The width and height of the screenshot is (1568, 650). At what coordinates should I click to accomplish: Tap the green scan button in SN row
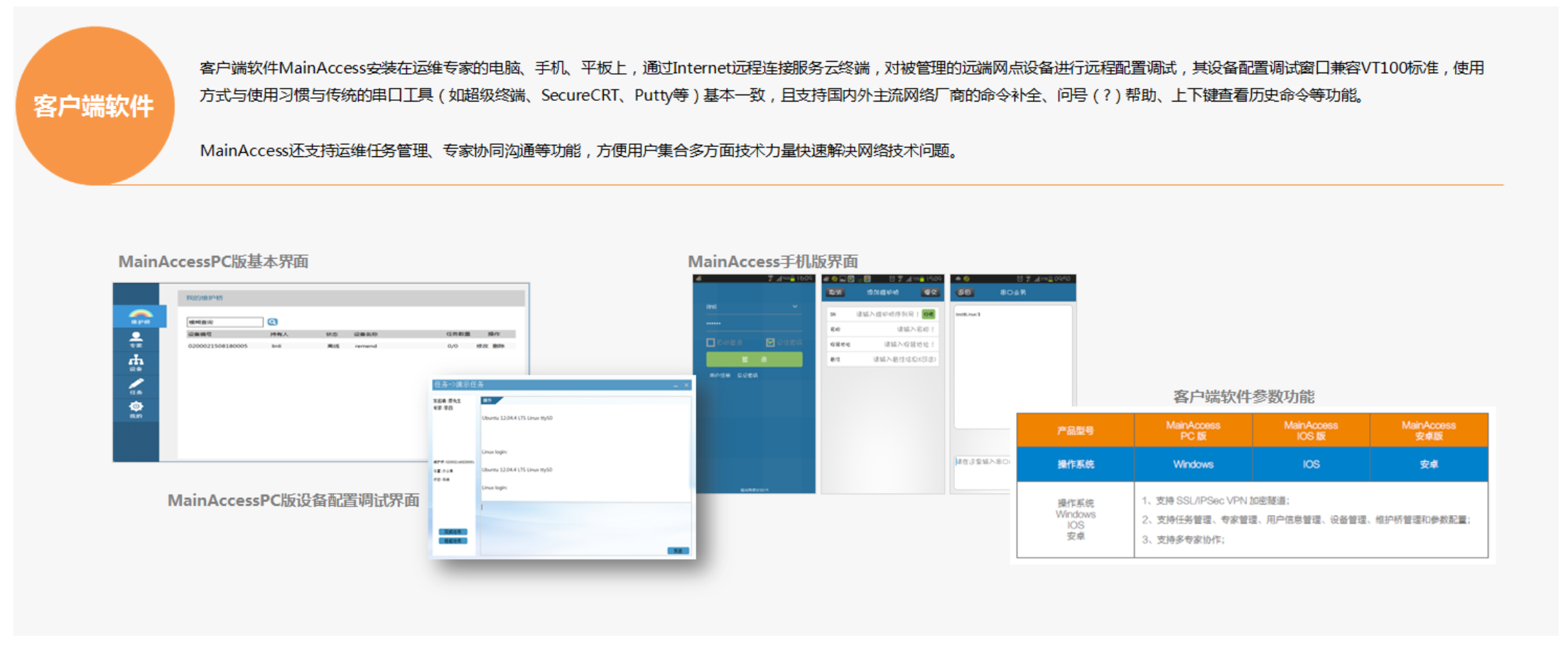(x=929, y=314)
